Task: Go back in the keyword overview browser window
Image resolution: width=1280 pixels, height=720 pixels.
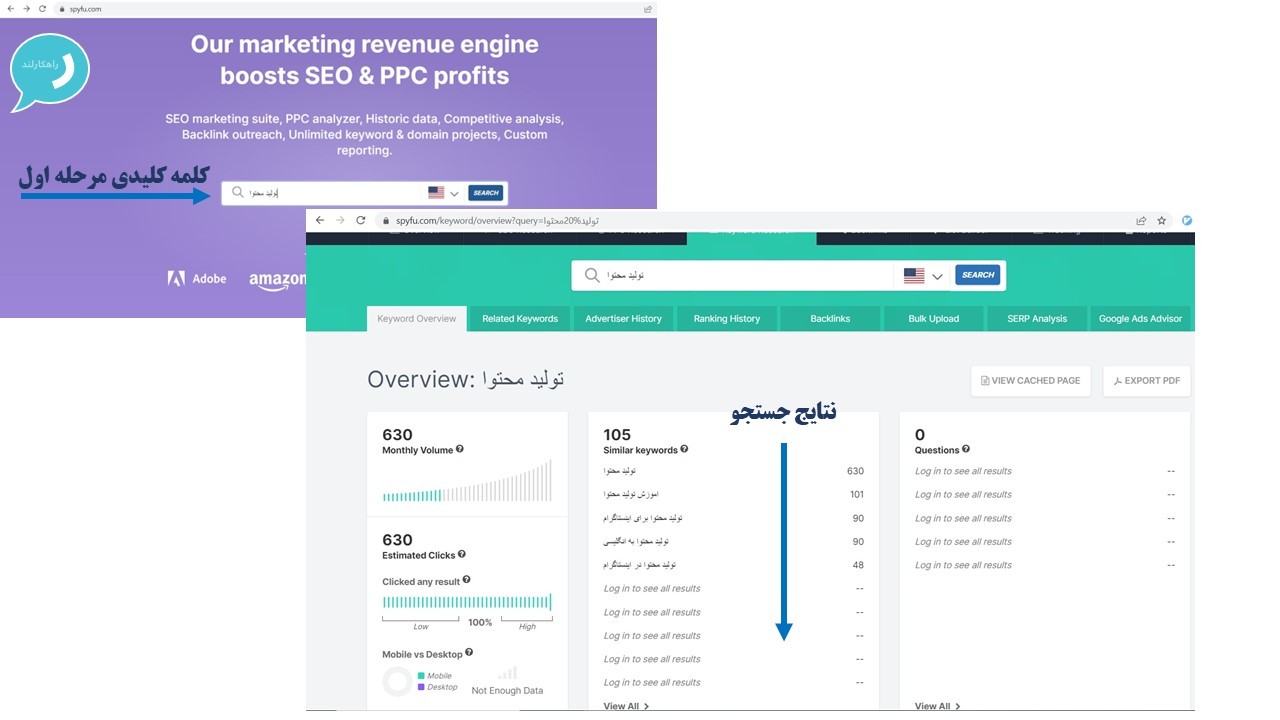Action: click(x=320, y=220)
